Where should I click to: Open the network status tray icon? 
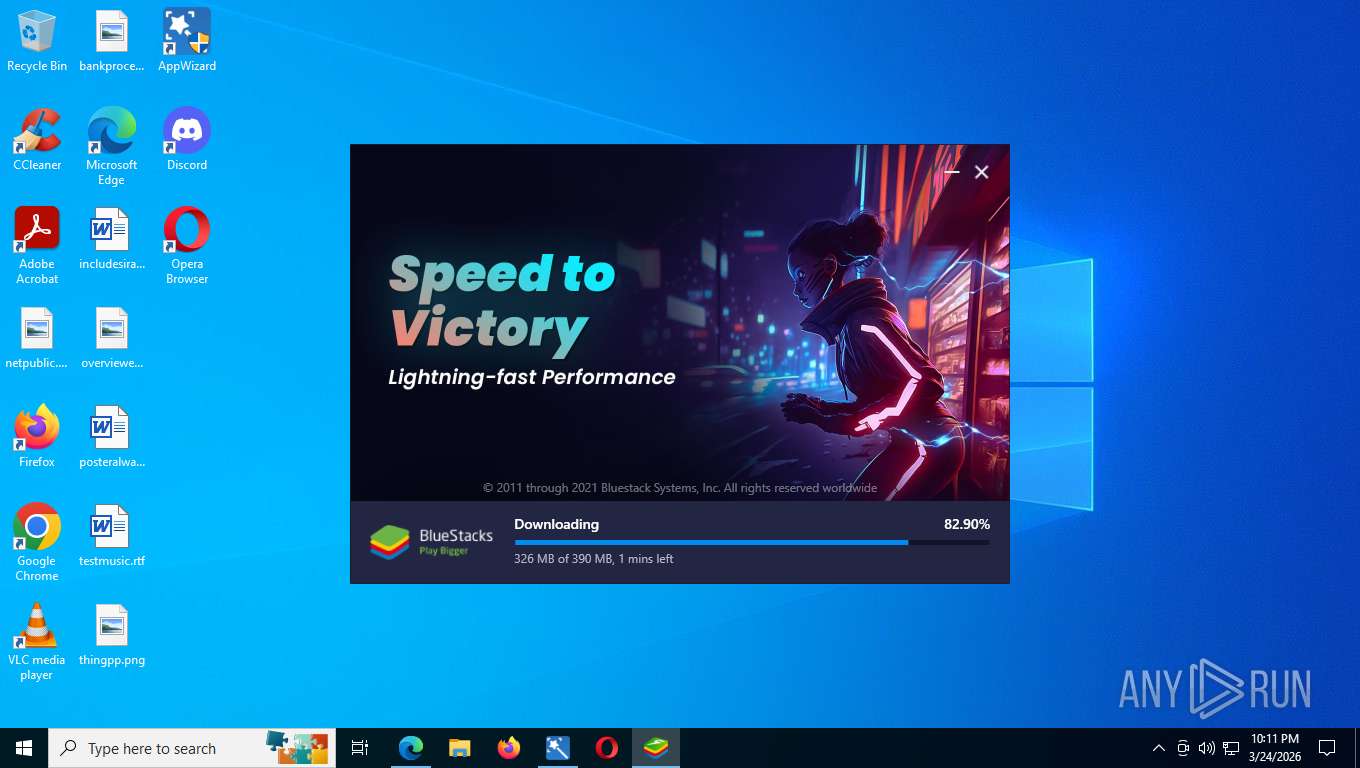pos(1231,748)
